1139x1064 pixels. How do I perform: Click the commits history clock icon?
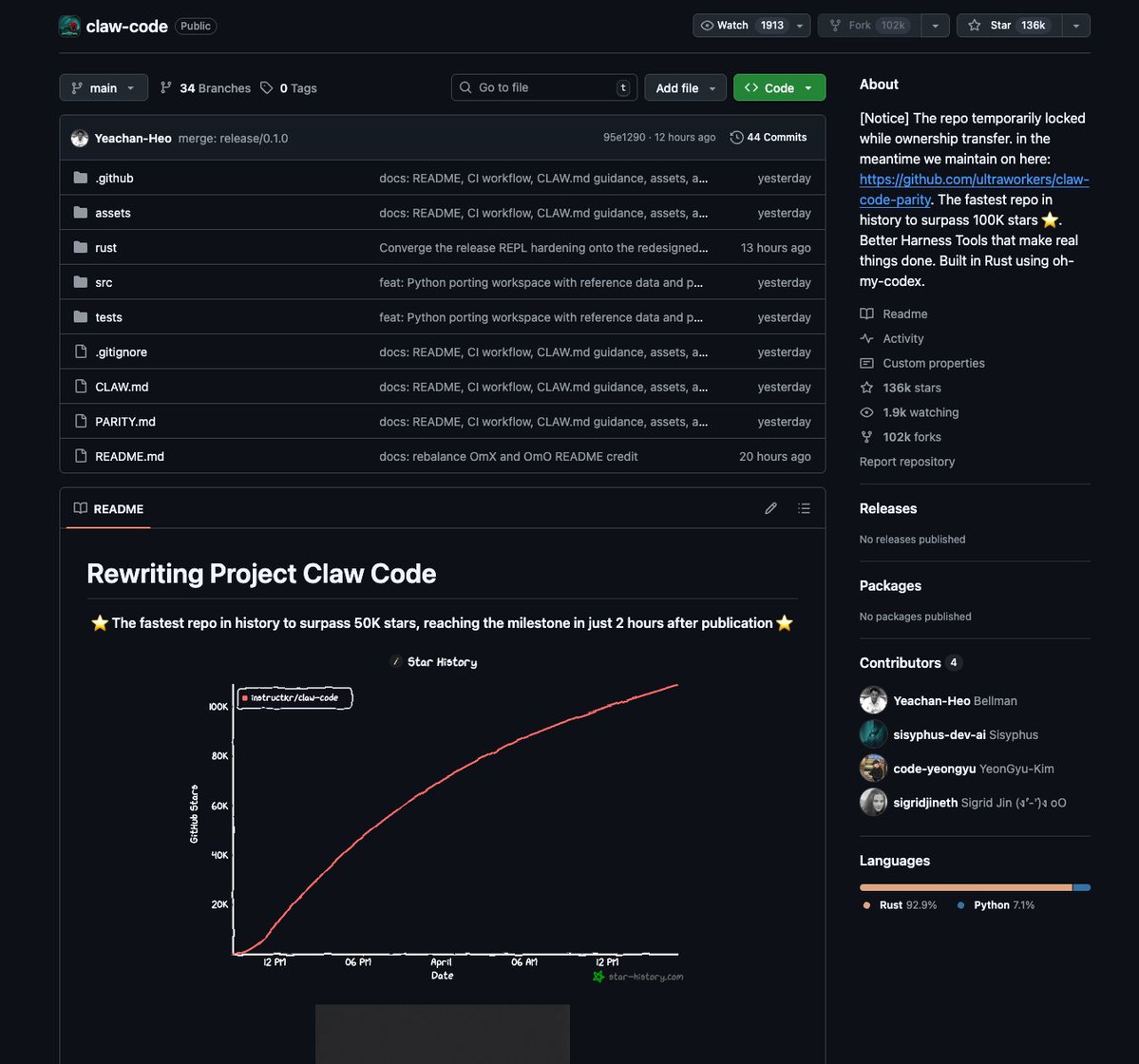[736, 137]
